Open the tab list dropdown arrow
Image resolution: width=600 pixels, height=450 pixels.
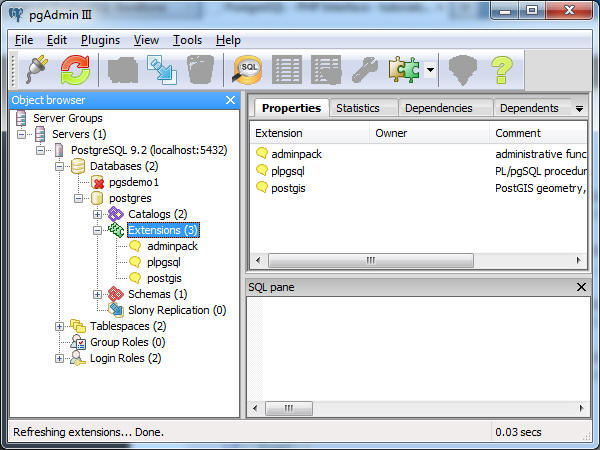[x=579, y=109]
